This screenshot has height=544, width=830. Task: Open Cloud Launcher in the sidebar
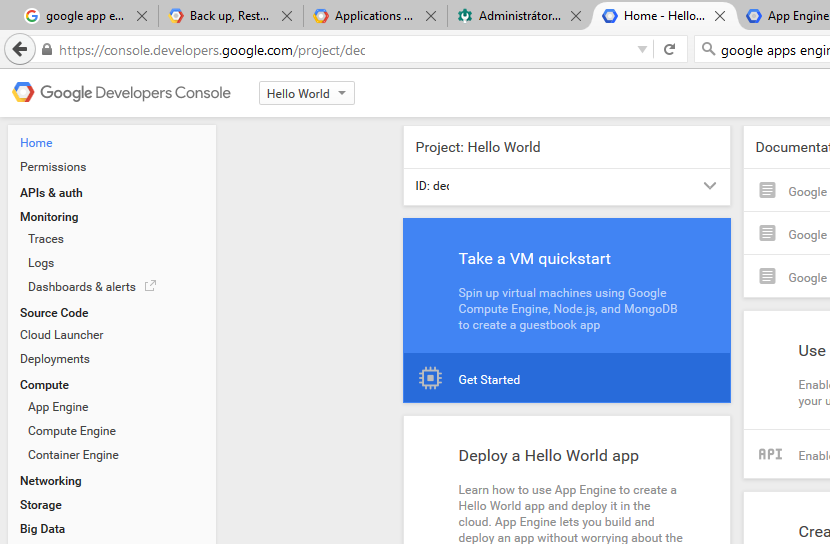coord(61,335)
